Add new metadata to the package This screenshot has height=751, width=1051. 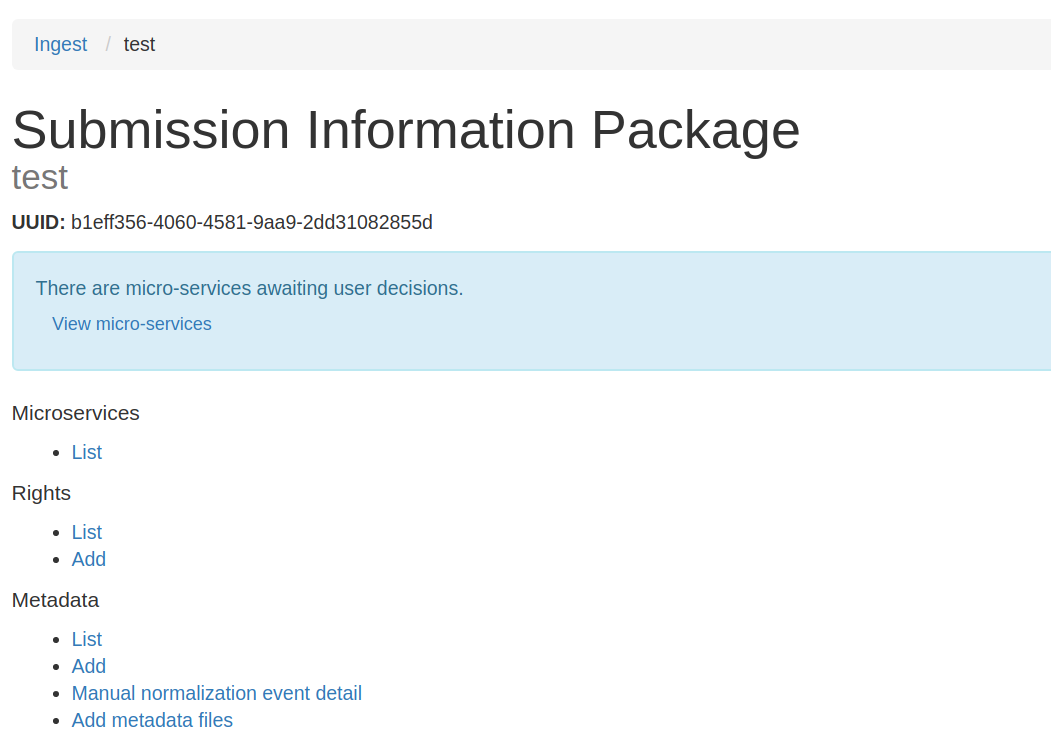88,666
